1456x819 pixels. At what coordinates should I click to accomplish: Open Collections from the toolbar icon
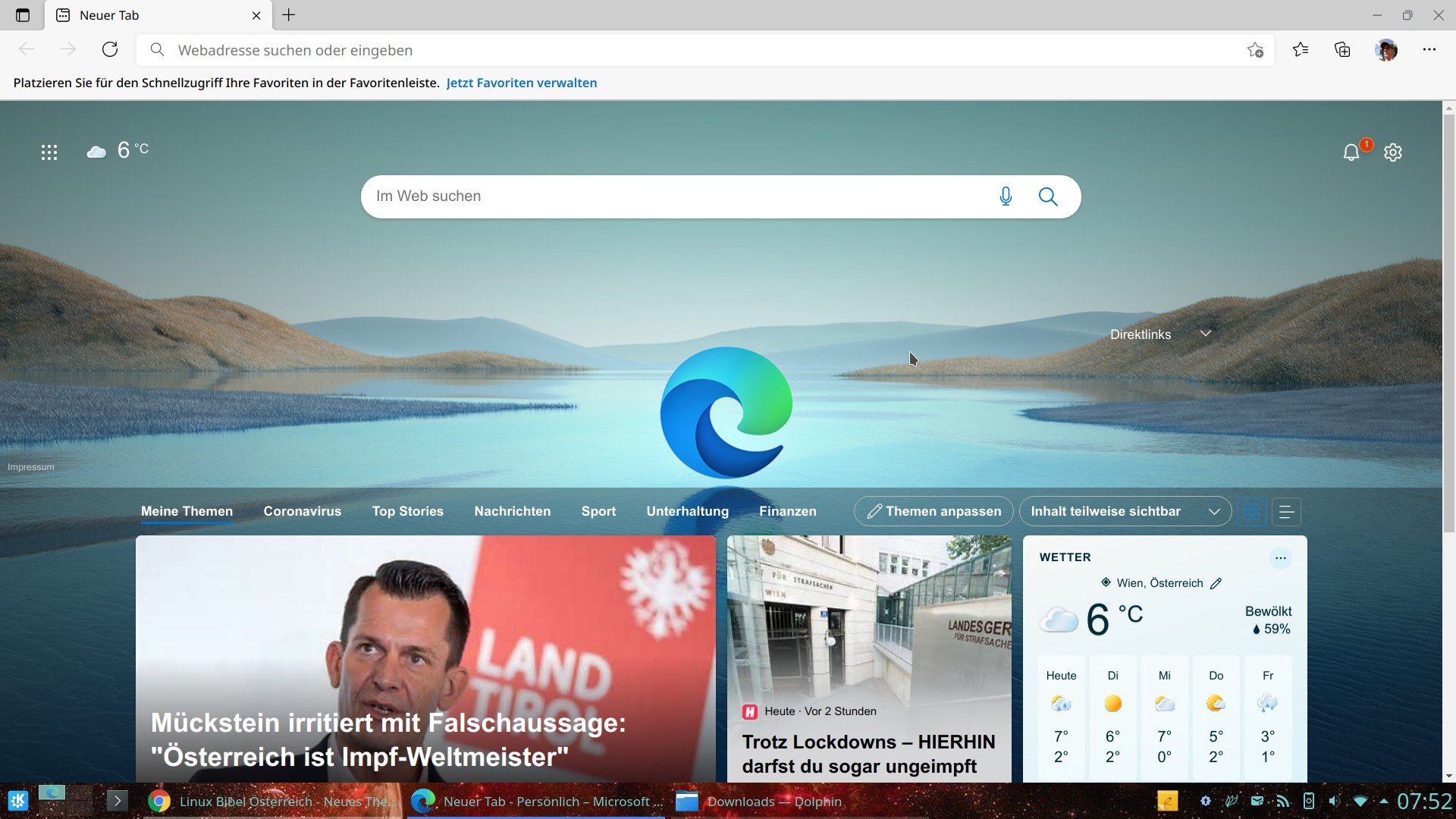coord(1342,49)
